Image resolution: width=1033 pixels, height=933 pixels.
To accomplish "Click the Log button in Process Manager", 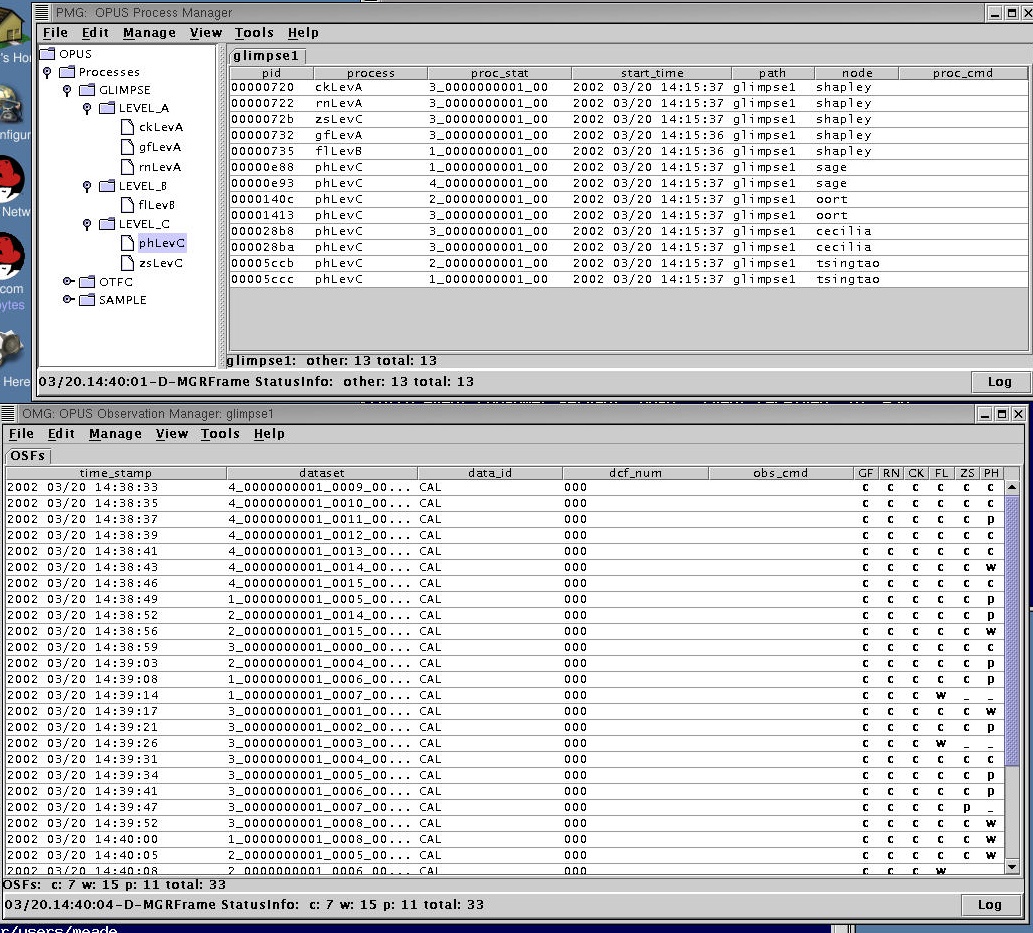I will [x=999, y=382].
